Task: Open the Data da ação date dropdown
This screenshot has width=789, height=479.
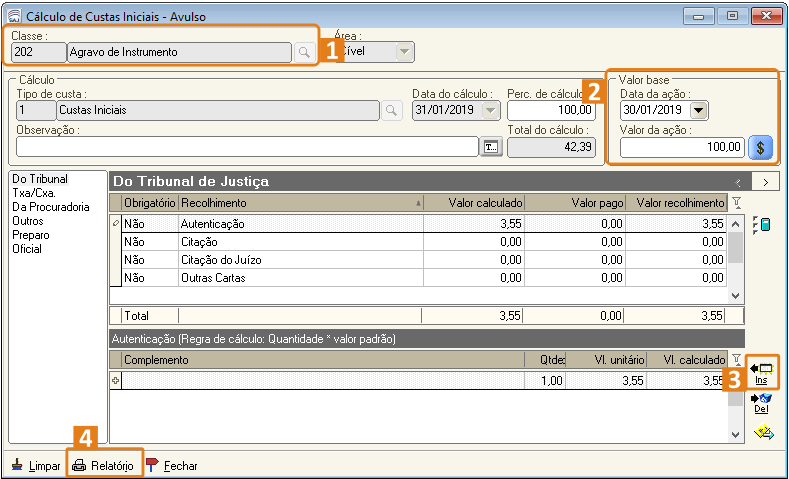Action: point(698,110)
